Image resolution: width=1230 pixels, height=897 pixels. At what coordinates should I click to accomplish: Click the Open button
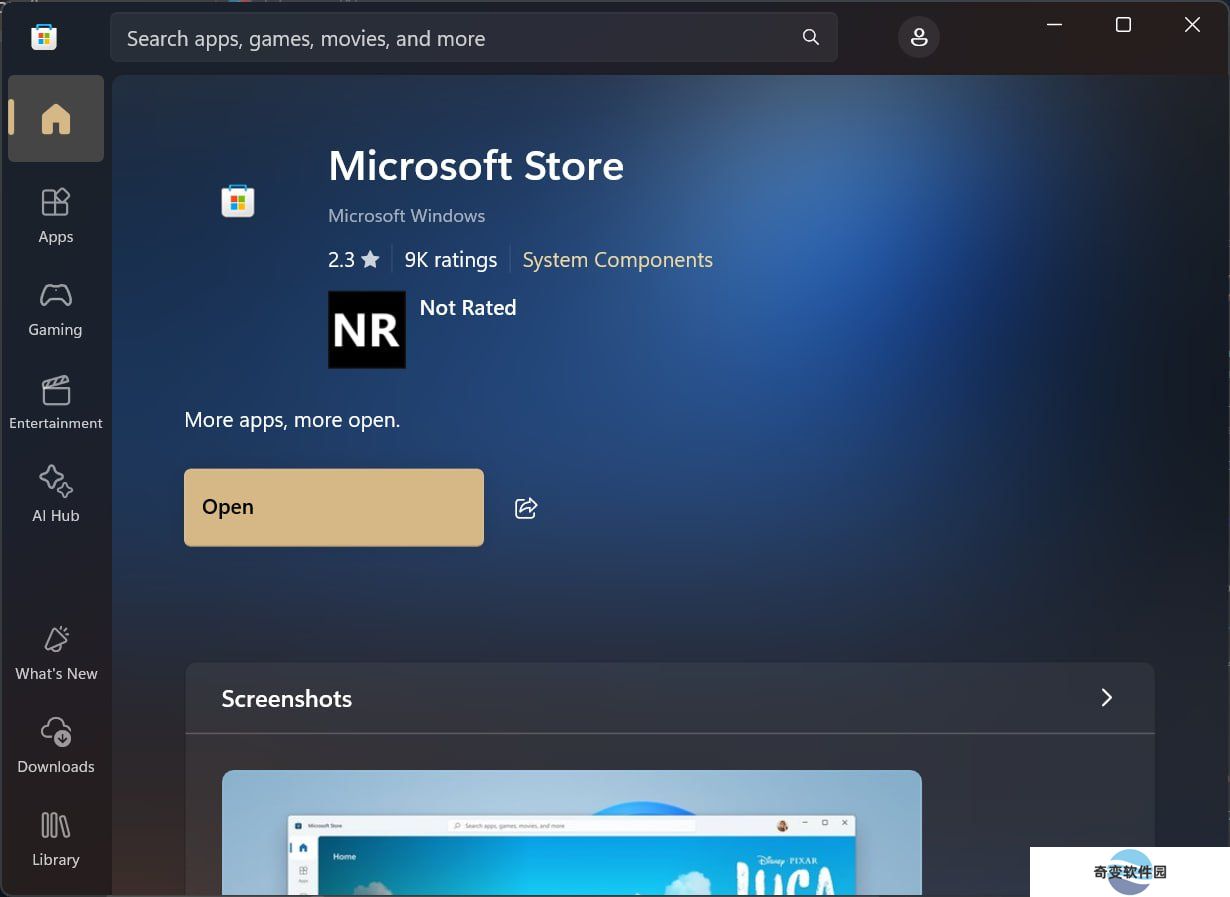click(334, 508)
